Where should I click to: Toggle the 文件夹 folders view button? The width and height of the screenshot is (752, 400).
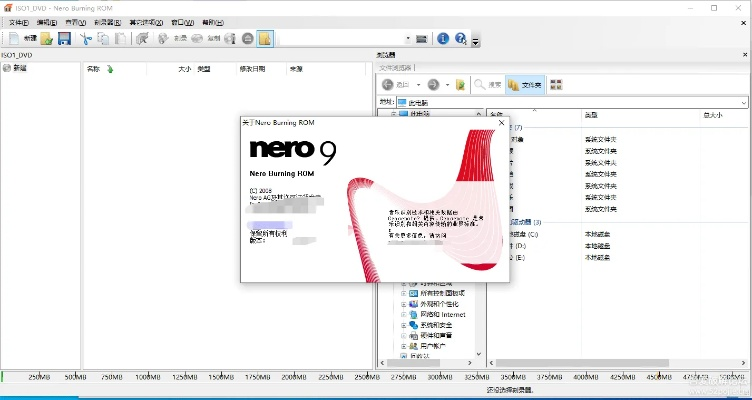pos(525,85)
